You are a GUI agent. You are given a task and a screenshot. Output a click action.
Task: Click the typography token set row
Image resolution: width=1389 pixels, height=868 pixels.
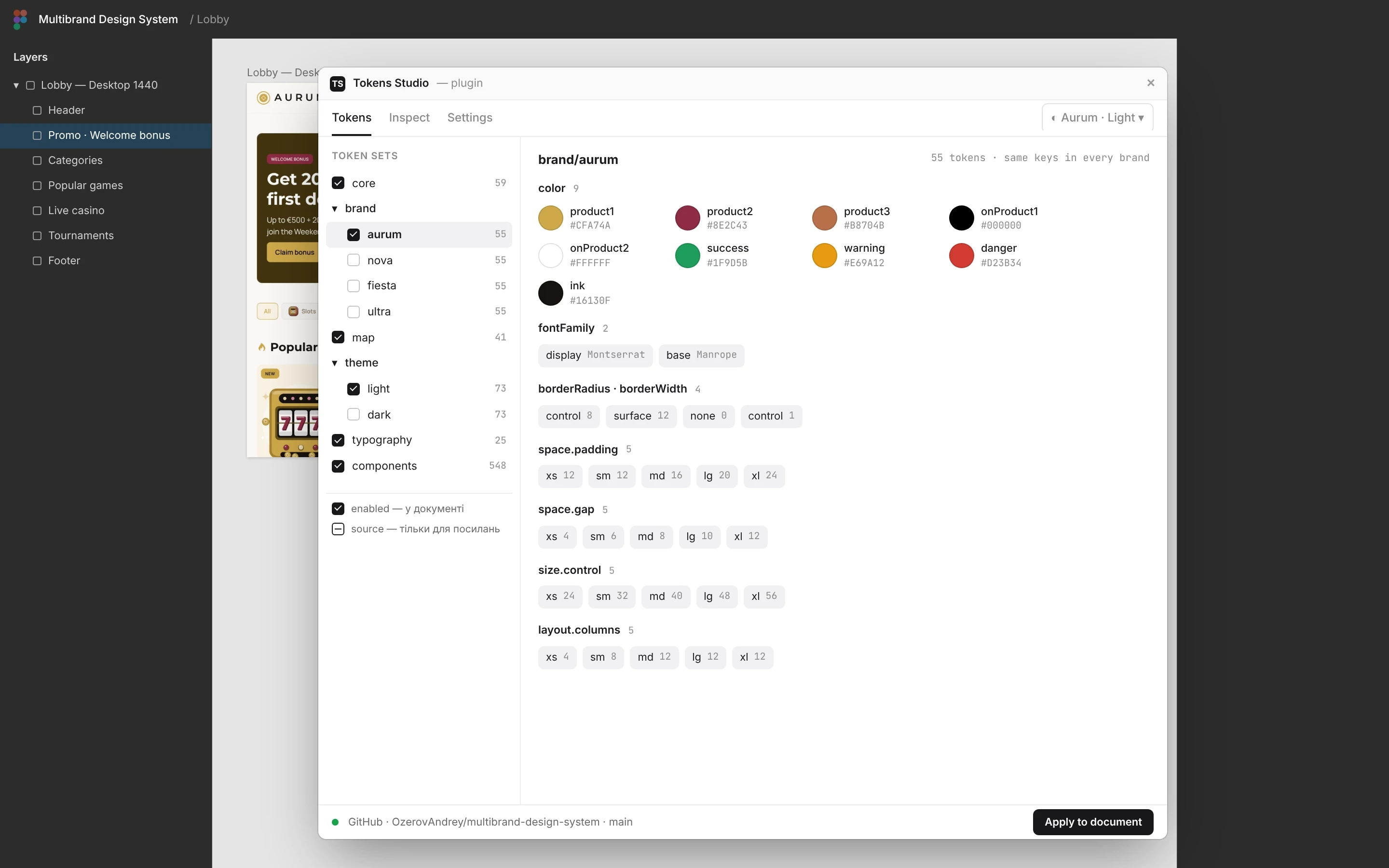coord(419,440)
